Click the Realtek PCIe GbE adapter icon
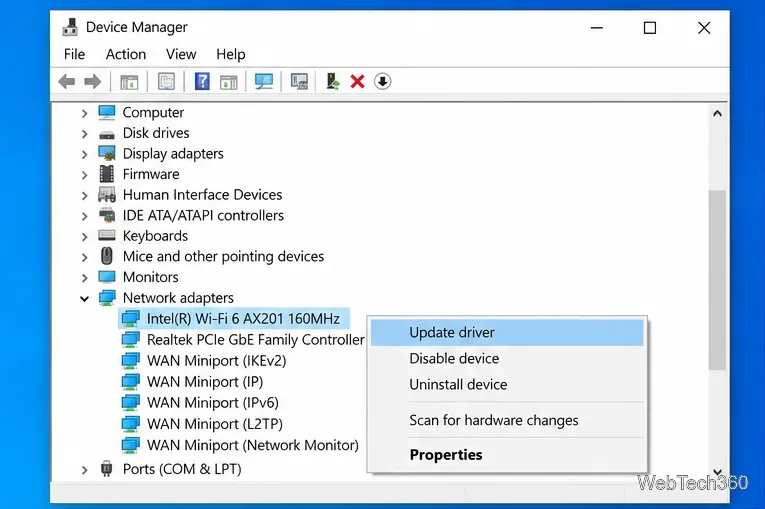765x509 pixels. click(130, 340)
